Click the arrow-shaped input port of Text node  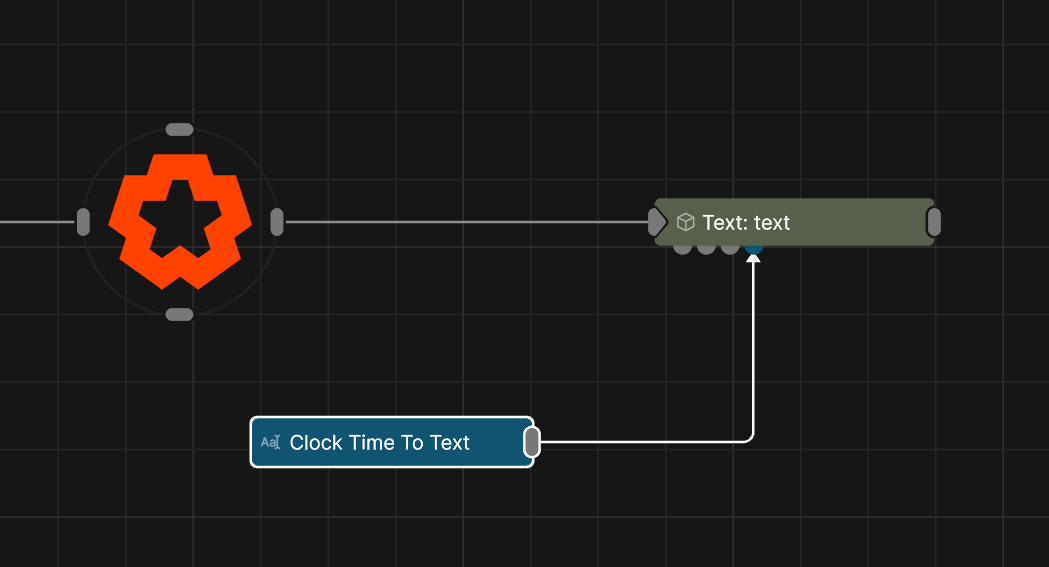[x=656, y=222]
